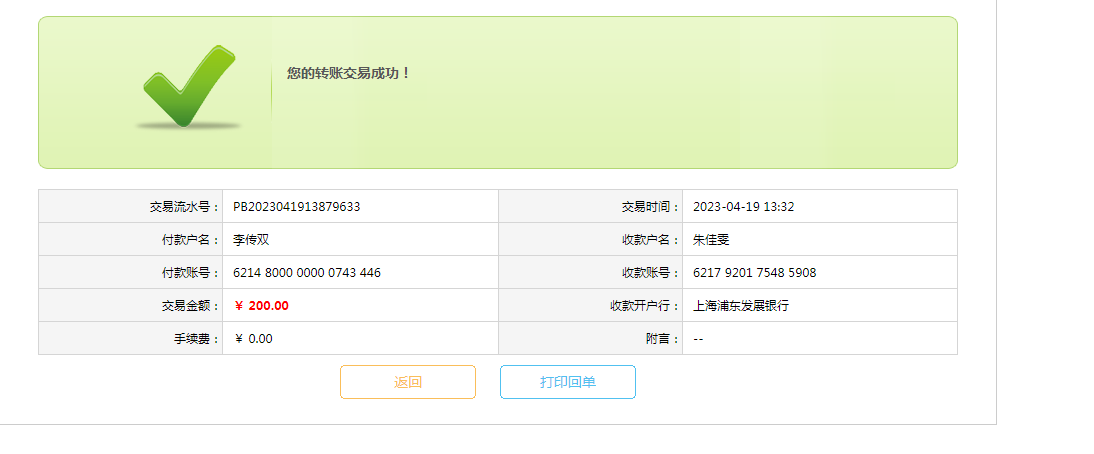Click the 您的转账交易成功 message text

click(x=349, y=73)
